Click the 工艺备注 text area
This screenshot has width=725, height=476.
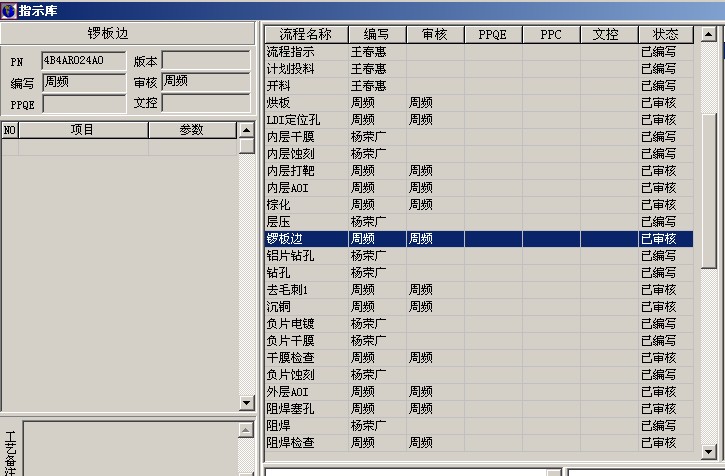[x=131, y=448]
